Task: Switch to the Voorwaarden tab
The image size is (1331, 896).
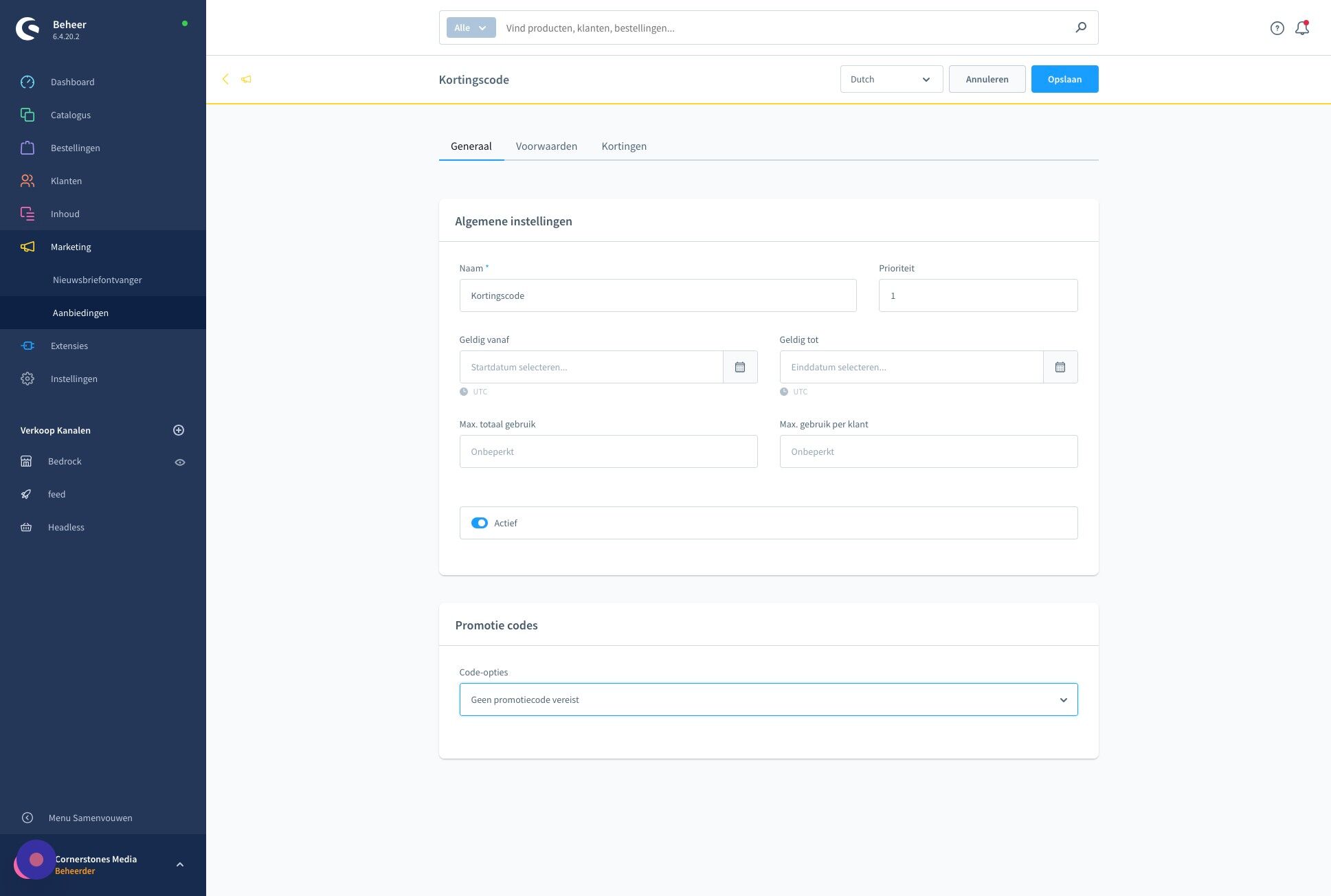Action: pyautogui.click(x=546, y=146)
